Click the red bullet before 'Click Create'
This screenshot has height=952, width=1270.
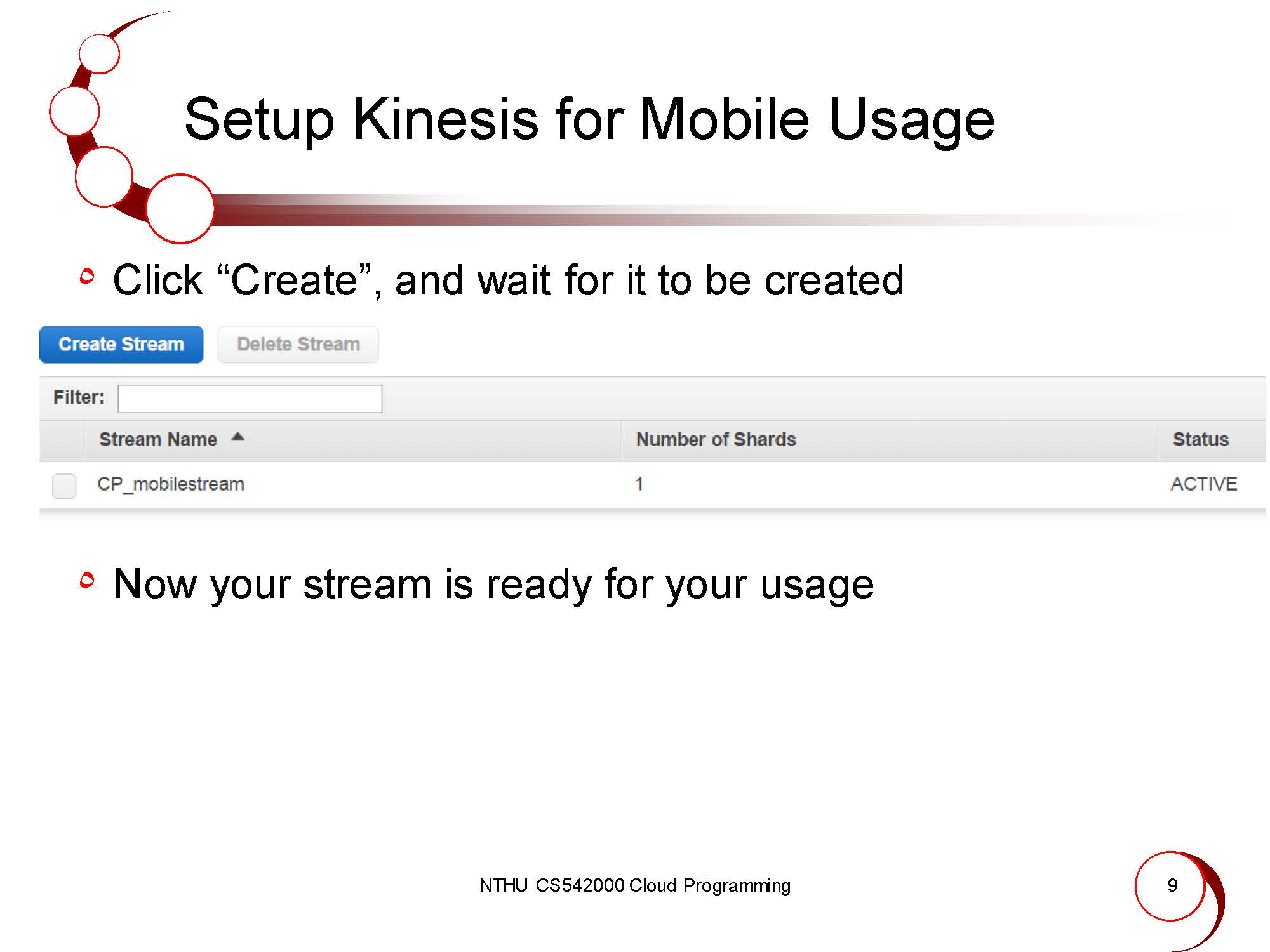click(x=88, y=276)
